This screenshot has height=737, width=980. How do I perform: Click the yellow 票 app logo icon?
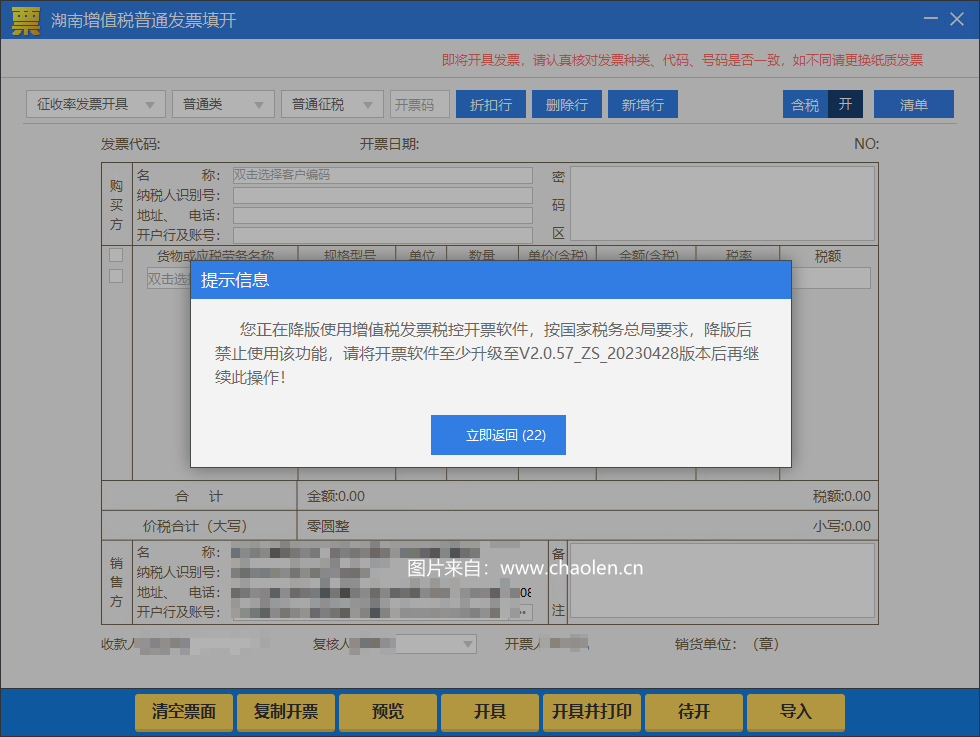click(26, 21)
